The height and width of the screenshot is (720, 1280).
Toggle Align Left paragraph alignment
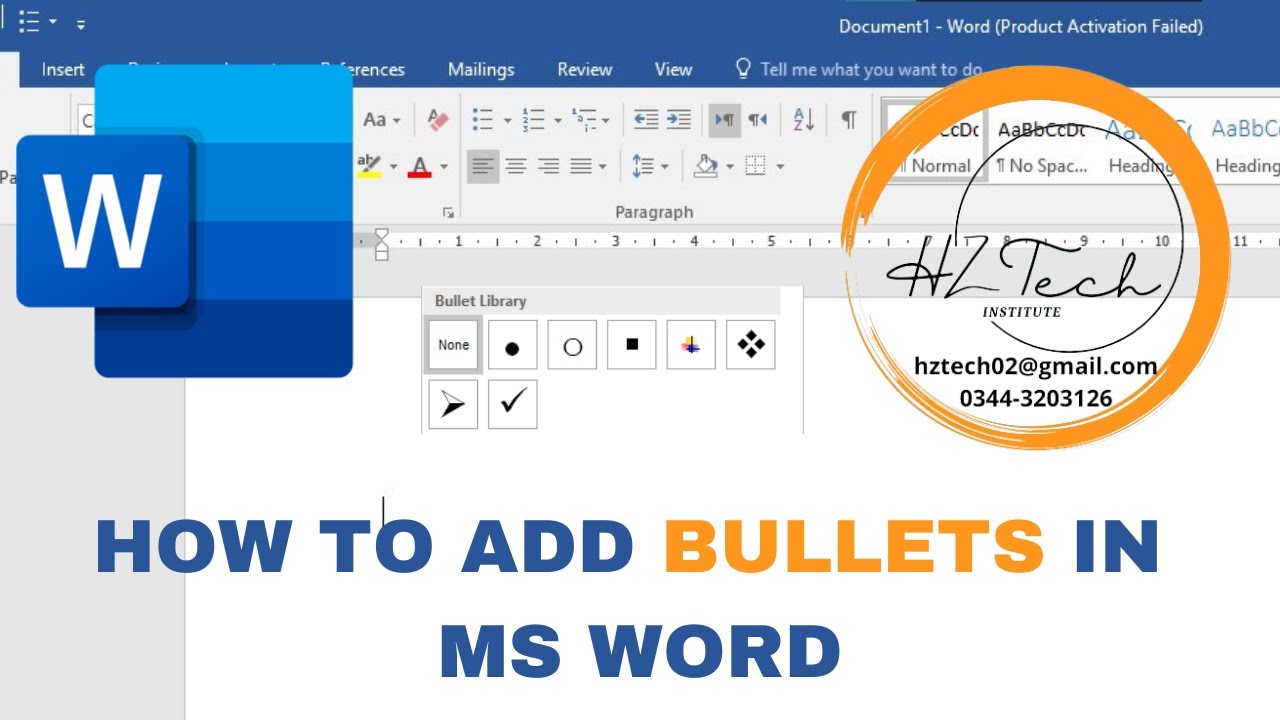tap(483, 166)
